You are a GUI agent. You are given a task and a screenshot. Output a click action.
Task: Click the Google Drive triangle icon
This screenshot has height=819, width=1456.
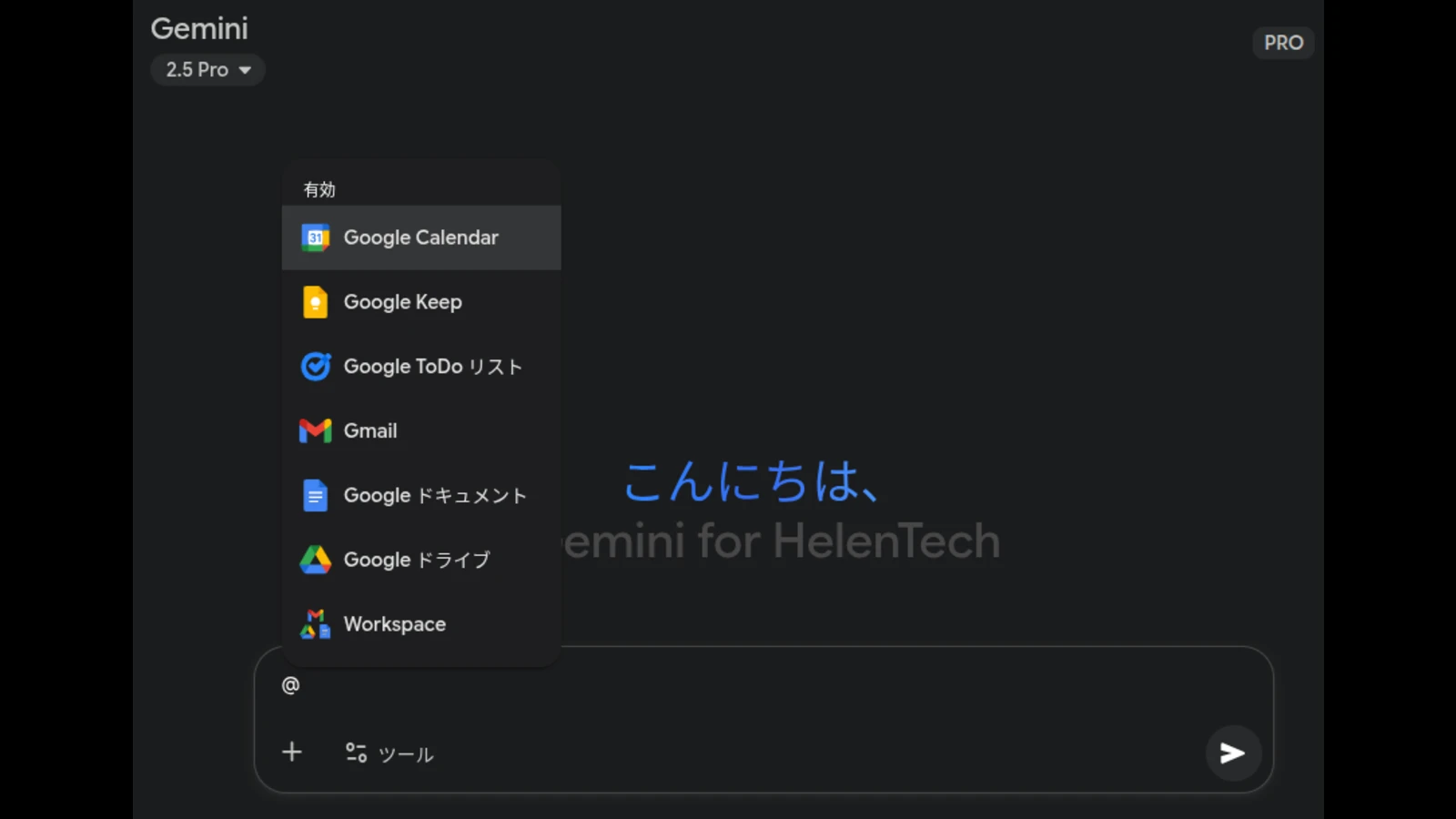(315, 560)
